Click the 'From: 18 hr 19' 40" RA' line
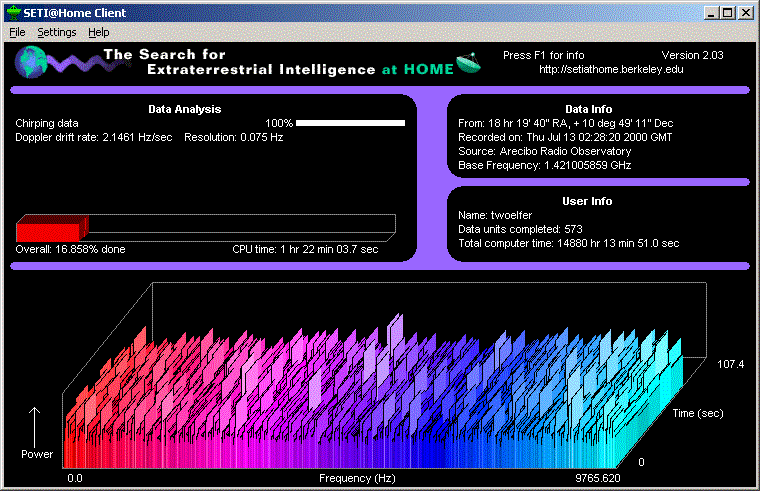Viewport: 760px width, 491px height. coord(566,123)
